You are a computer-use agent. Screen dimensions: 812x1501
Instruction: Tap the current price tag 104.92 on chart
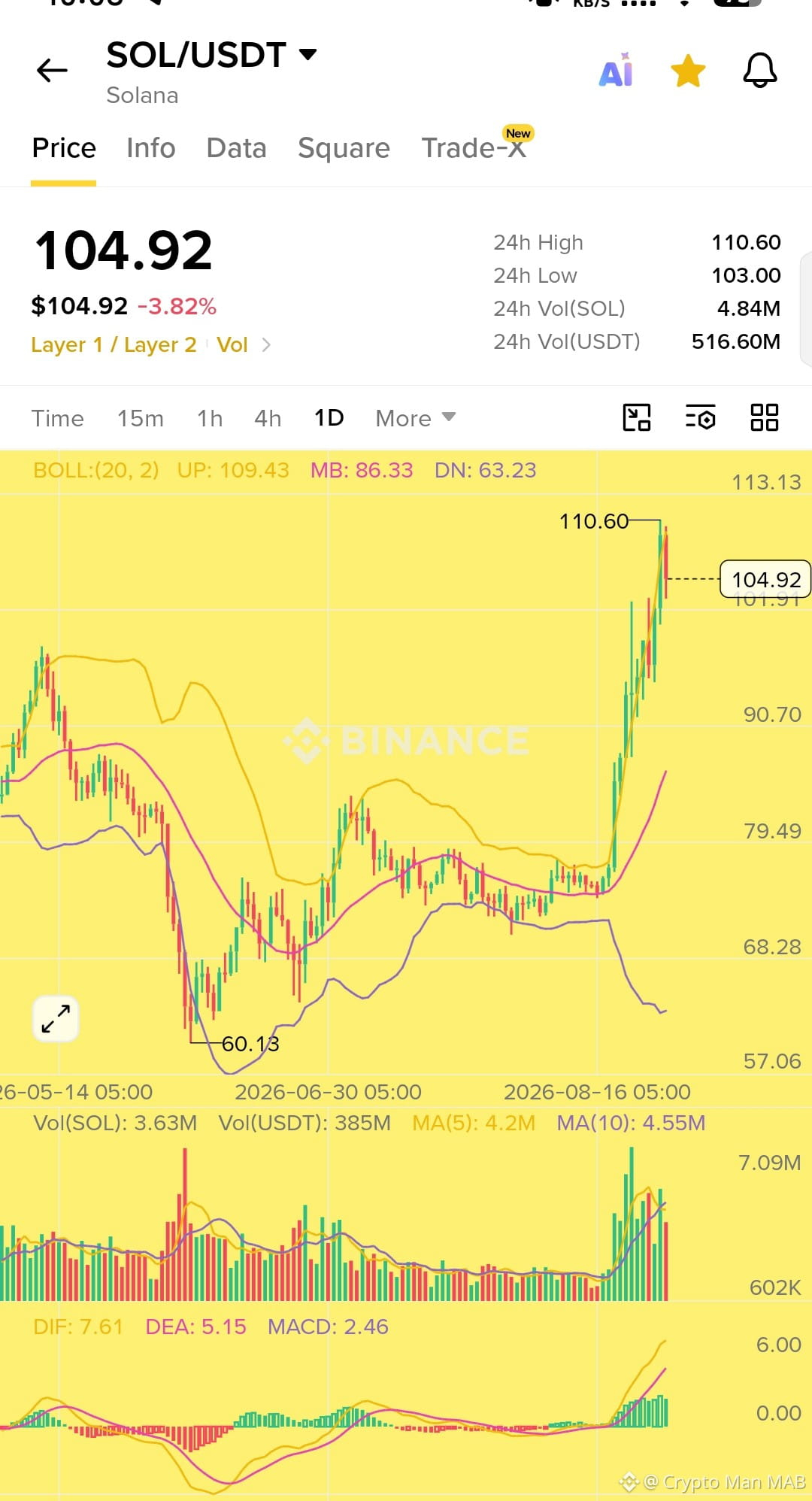(765, 579)
